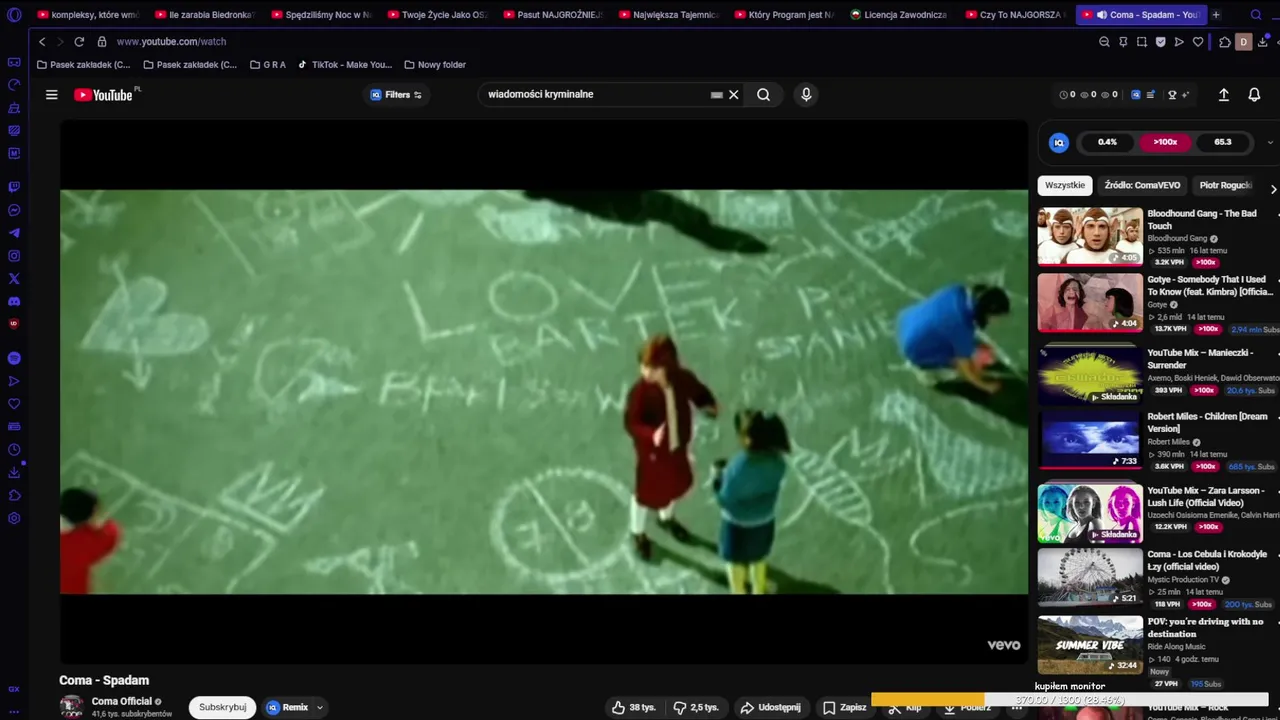The image size is (1280, 720).
Task: Go back with browser back arrow
Action: pos(42,42)
